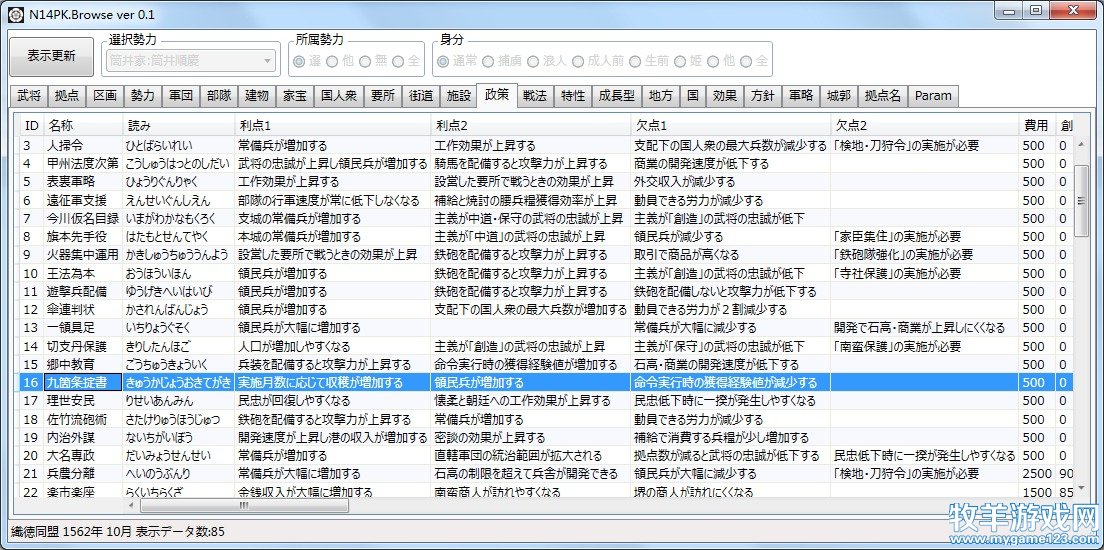Open the 選択勢力 combo box 筒井家:筒井順慶

pyautogui.click(x=191, y=61)
